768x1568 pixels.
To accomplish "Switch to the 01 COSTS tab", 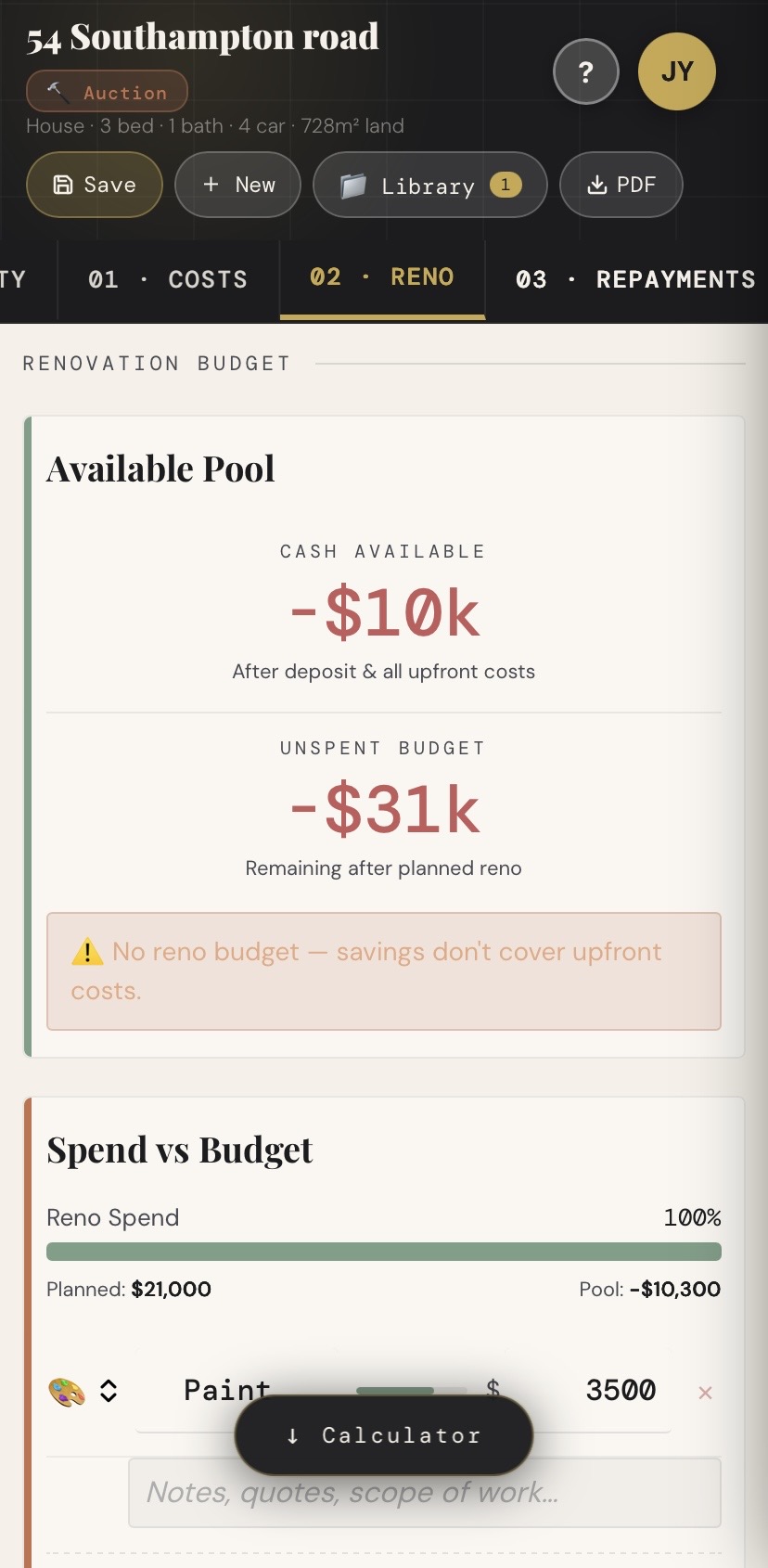I will pyautogui.click(x=166, y=279).
